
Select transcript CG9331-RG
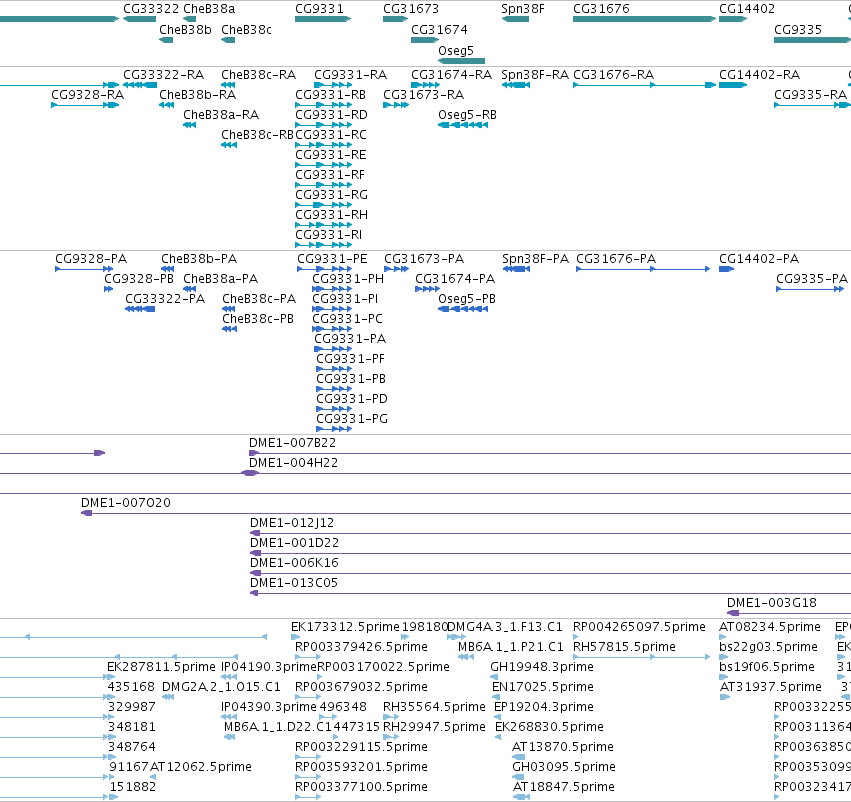[x=331, y=195]
